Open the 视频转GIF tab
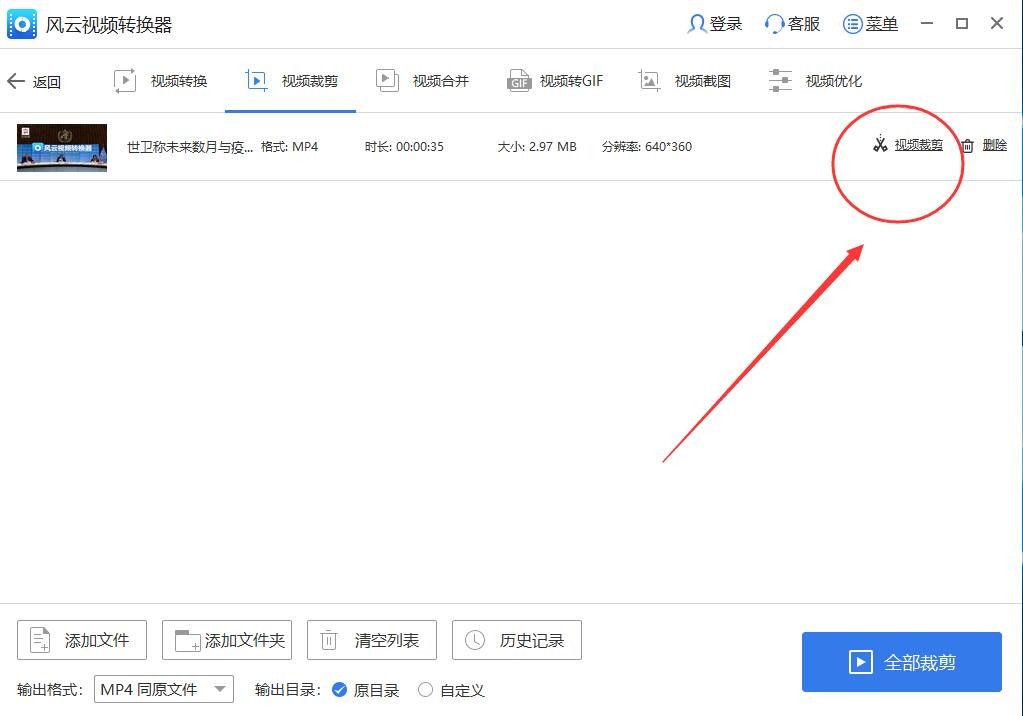Screen dimensions: 1023x716 [x=555, y=81]
